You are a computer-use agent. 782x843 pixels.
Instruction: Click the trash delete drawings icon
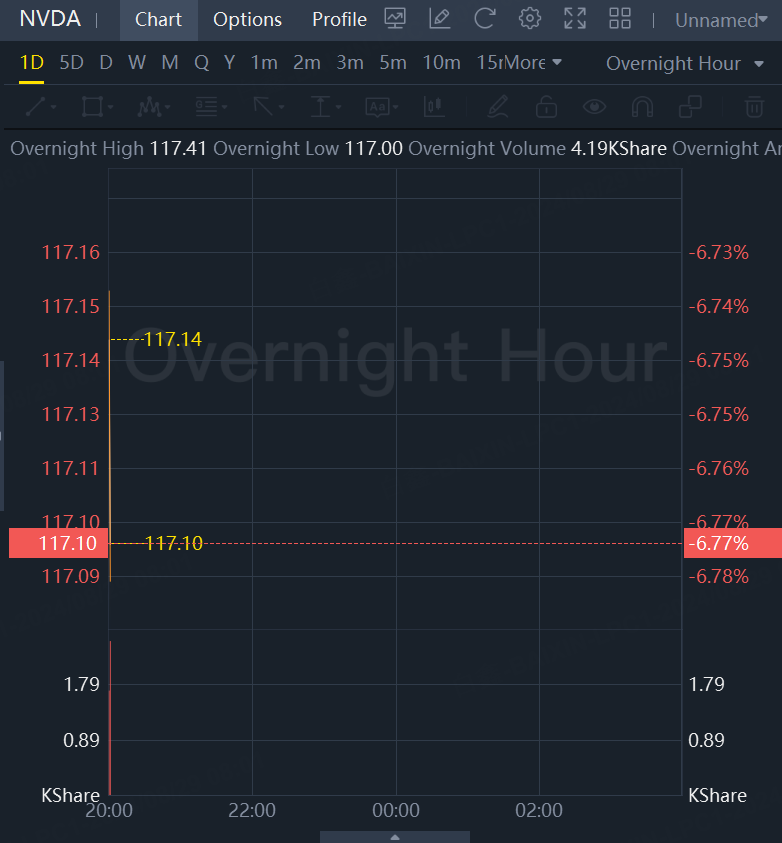(753, 106)
